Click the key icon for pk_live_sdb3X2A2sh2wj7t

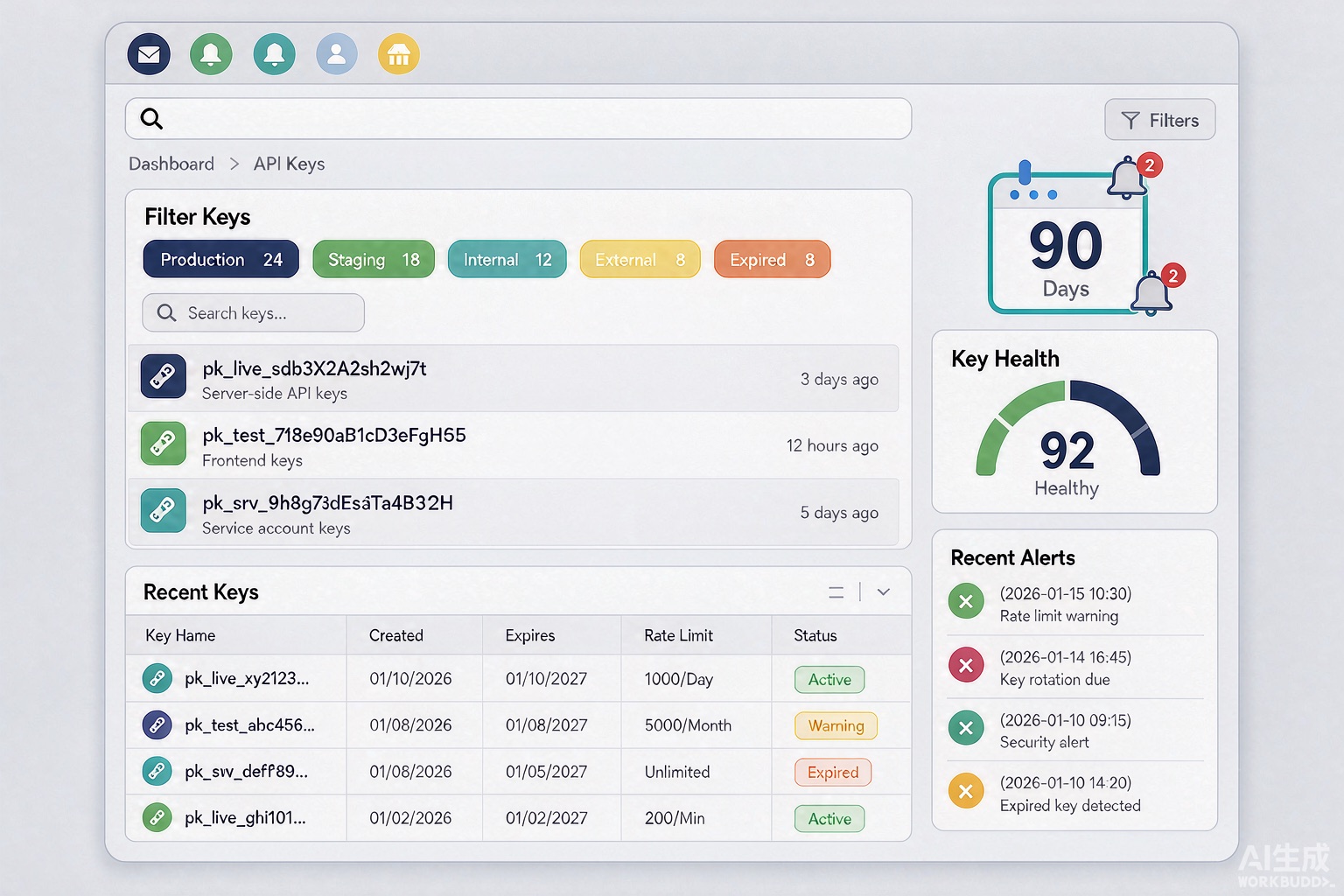click(x=164, y=376)
